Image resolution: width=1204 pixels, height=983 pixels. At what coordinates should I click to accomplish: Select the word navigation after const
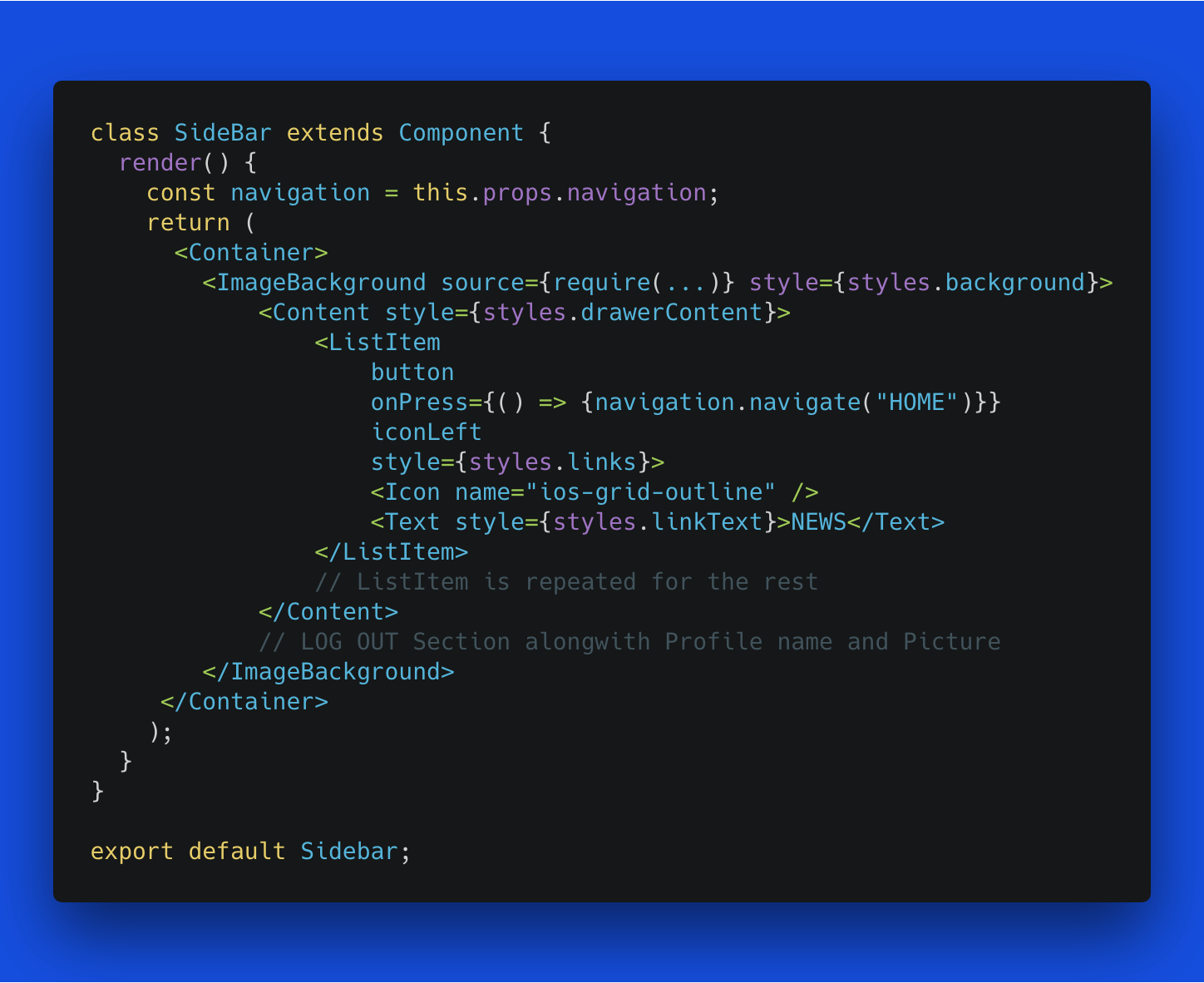click(x=300, y=193)
